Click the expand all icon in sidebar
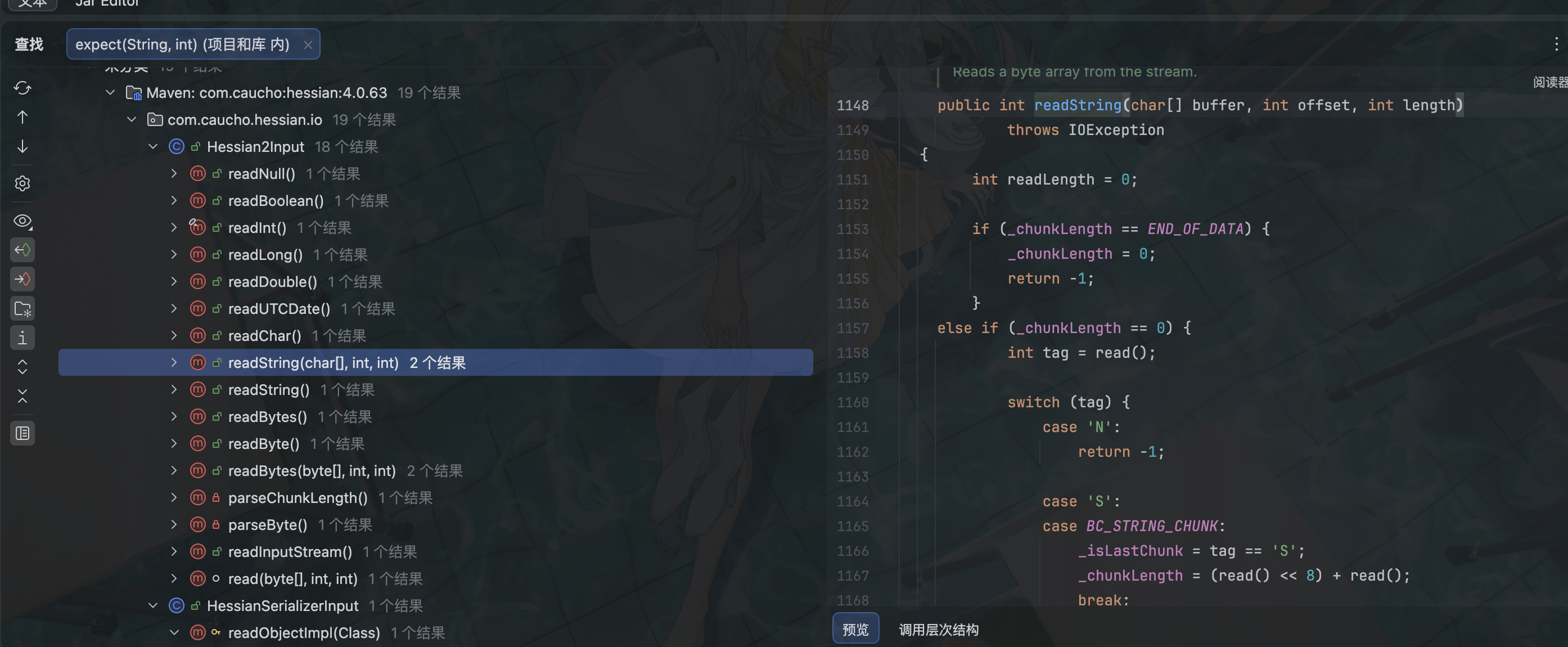Viewport: 1568px width, 647px height. [x=22, y=367]
